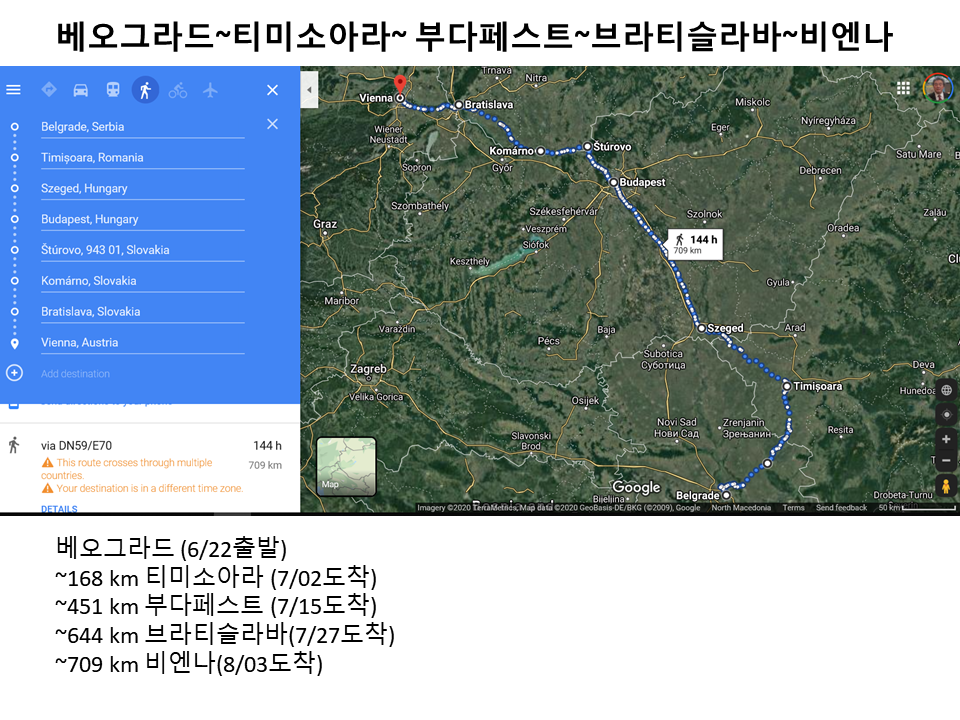The width and height of the screenshot is (960, 720).
Task: Click the Oradea city label on map
Action: pyautogui.click(x=843, y=228)
